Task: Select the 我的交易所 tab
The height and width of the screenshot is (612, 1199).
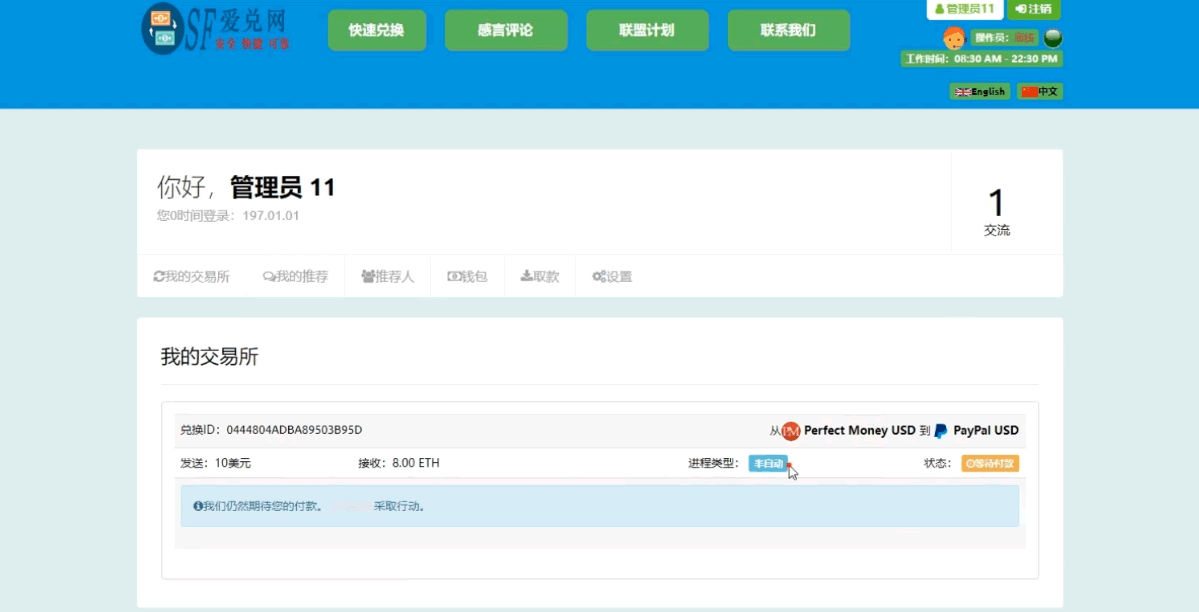Action: 191,276
